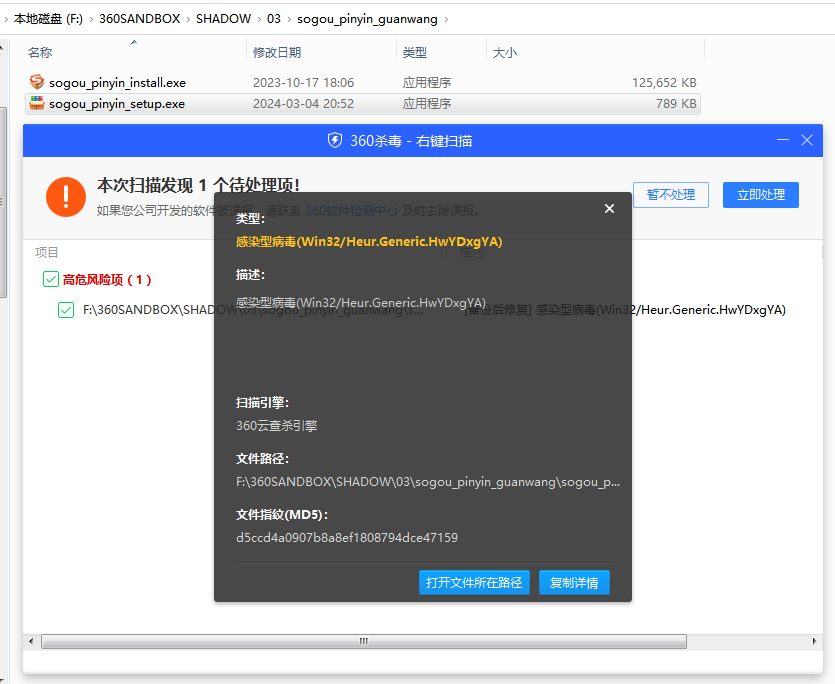This screenshot has width=835, height=684.
Task: Click the MD5 hash d5ccd4a0907b8a8ef1808794dce47159
Action: [347, 538]
